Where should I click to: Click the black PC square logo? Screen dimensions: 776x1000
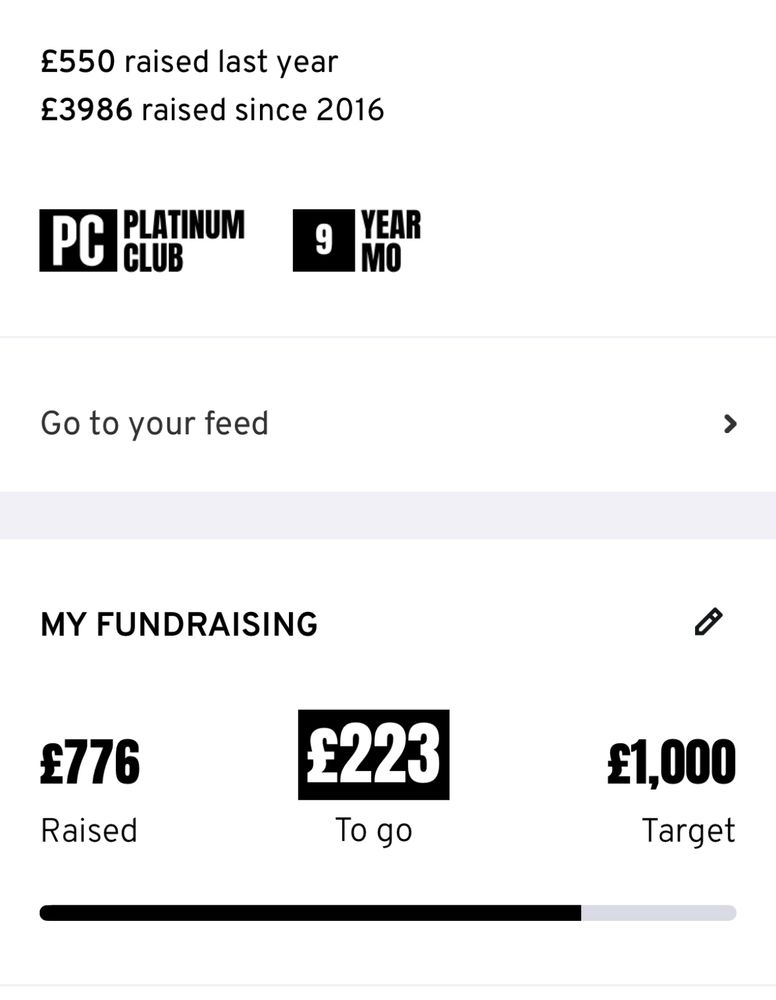(x=78, y=240)
